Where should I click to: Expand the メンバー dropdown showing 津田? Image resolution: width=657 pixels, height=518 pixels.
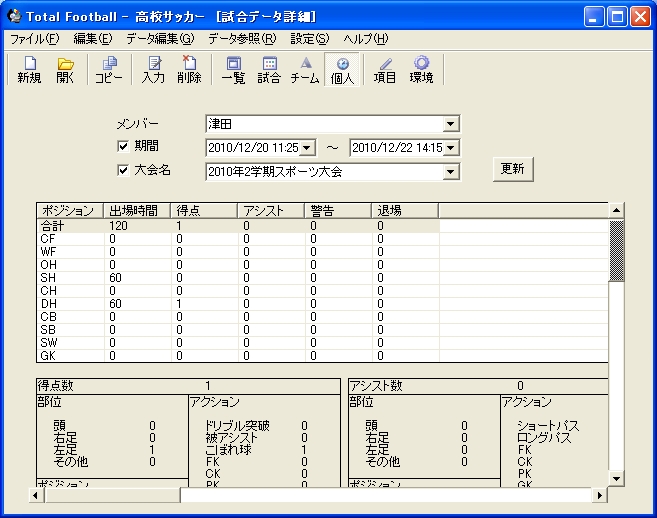click(450, 124)
